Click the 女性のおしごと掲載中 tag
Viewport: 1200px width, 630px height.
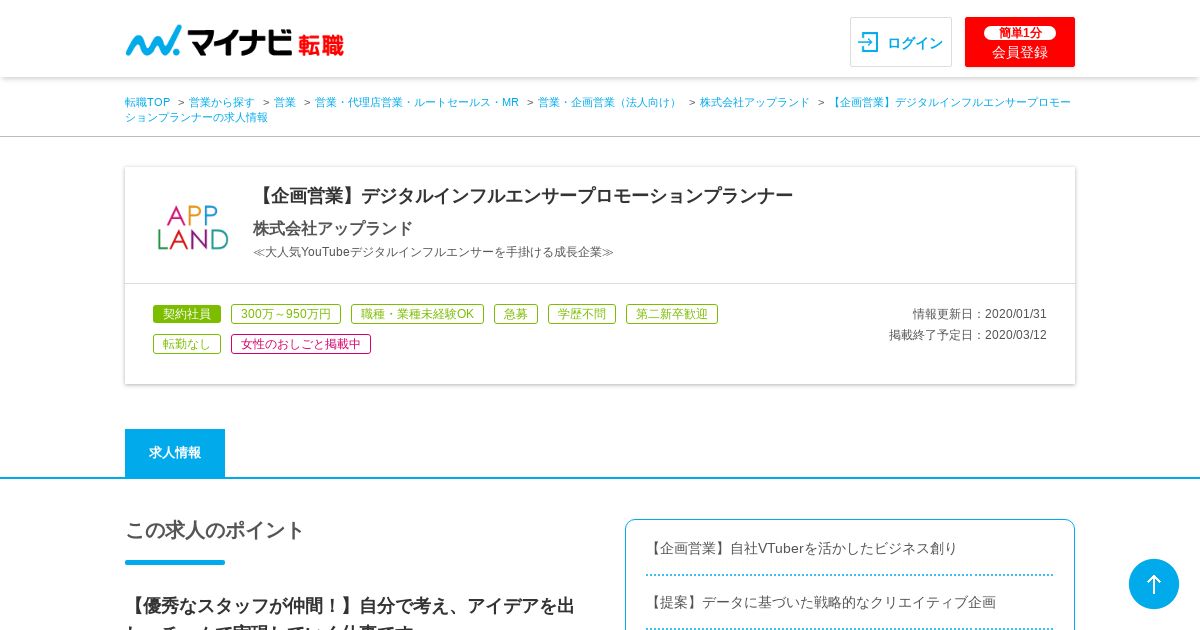click(x=301, y=344)
